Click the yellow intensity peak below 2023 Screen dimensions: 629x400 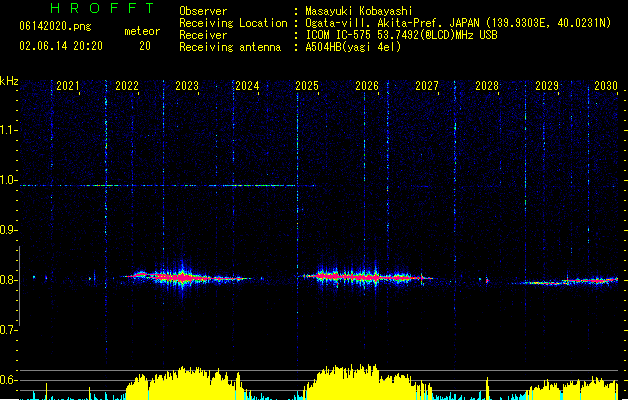point(185,383)
